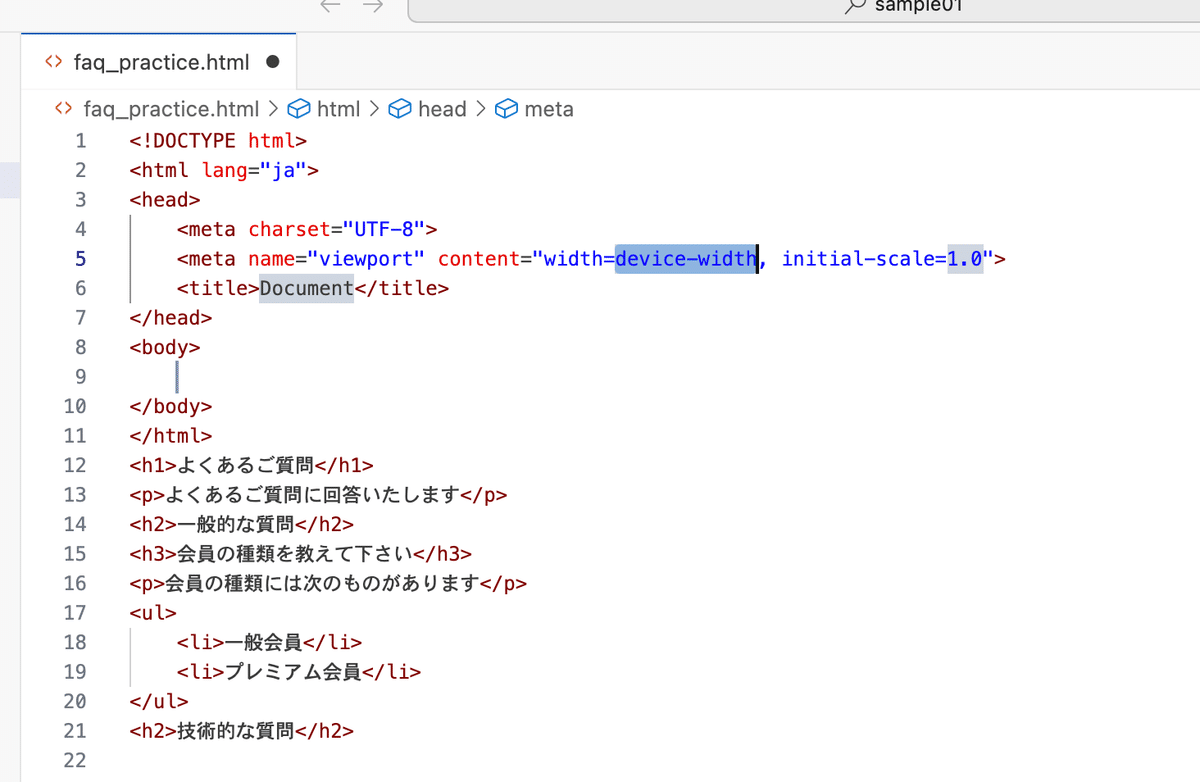Select the faq_practice.html breadcrumb item
The width and height of the screenshot is (1200, 782).
(x=170, y=109)
